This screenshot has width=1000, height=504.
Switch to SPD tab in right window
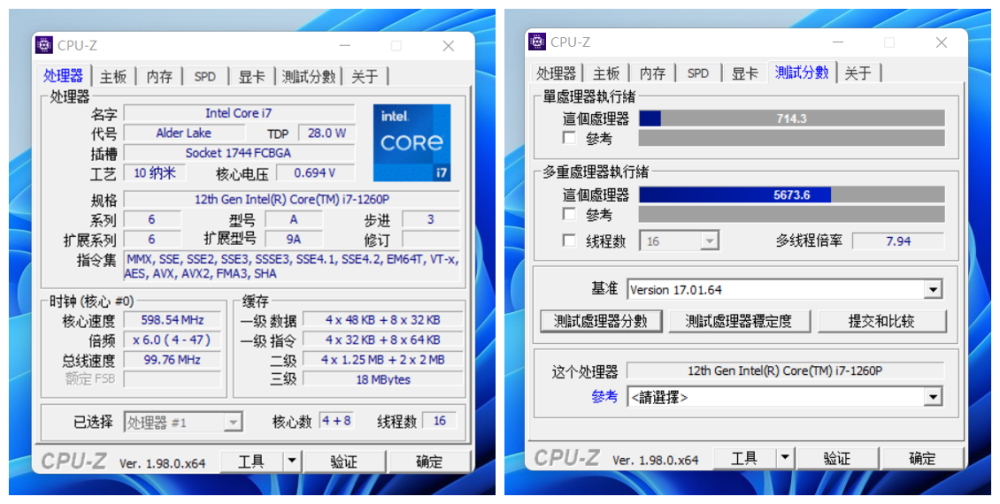[698, 73]
